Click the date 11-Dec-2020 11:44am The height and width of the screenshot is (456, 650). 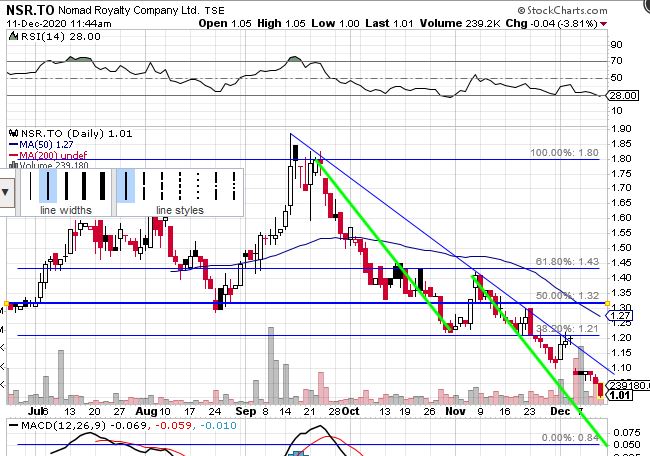(59, 24)
